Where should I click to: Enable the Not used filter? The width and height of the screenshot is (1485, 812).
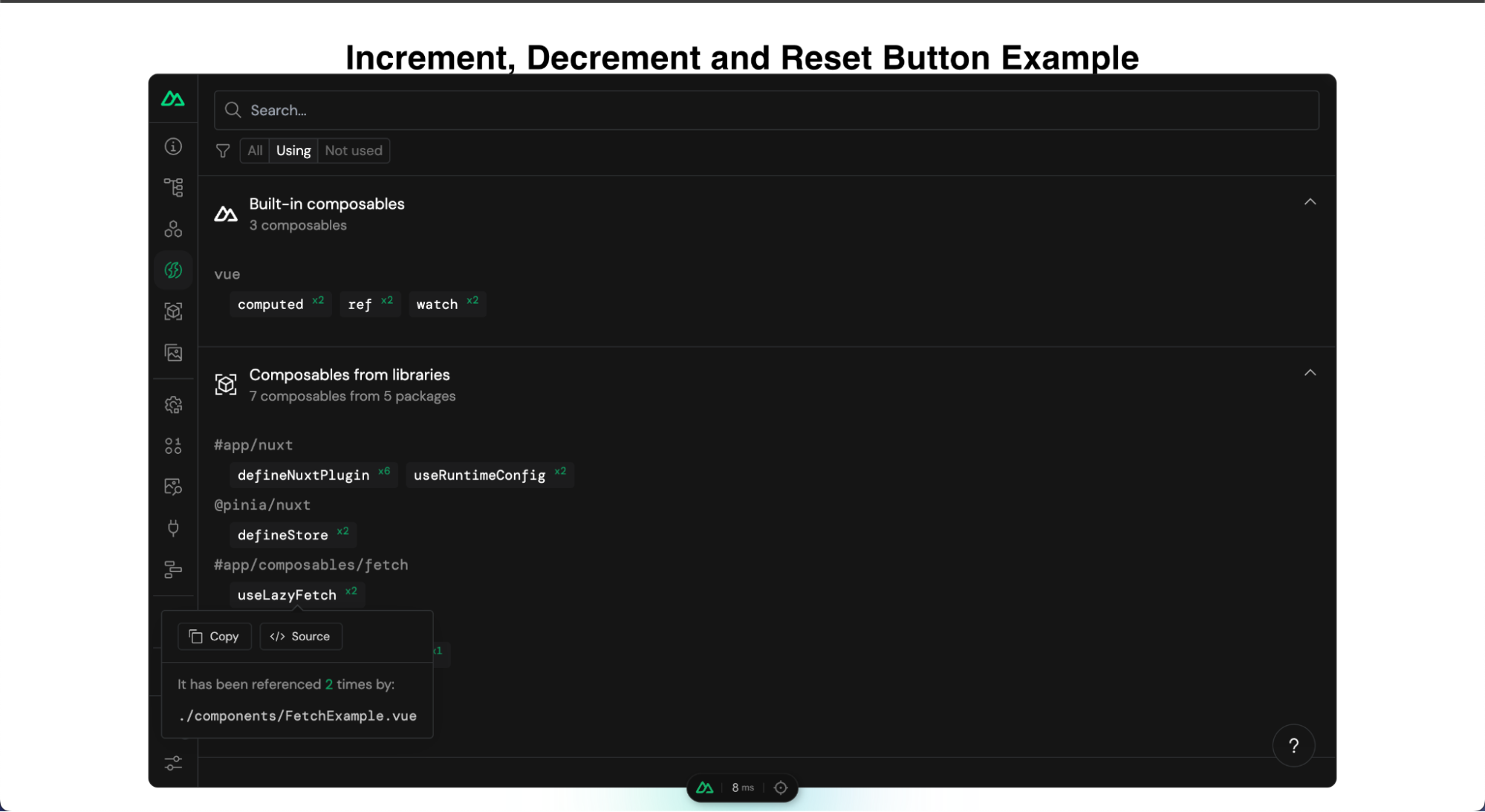click(353, 150)
